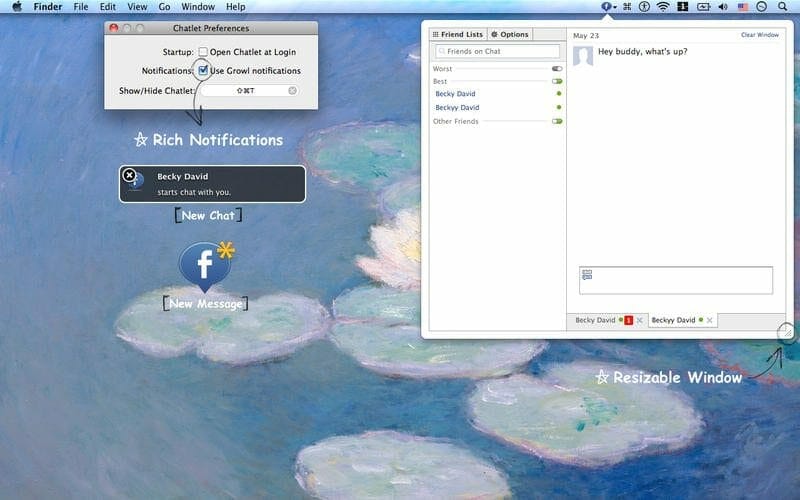Dismiss the Becky David Growl notification
Image resolution: width=800 pixels, height=500 pixels.
pyautogui.click(x=129, y=175)
